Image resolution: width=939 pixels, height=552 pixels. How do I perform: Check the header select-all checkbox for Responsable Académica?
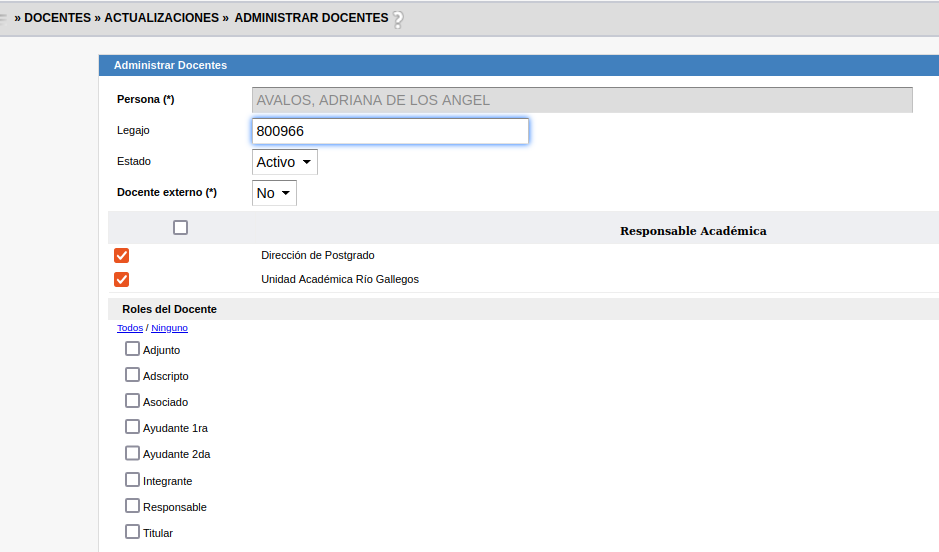click(180, 228)
